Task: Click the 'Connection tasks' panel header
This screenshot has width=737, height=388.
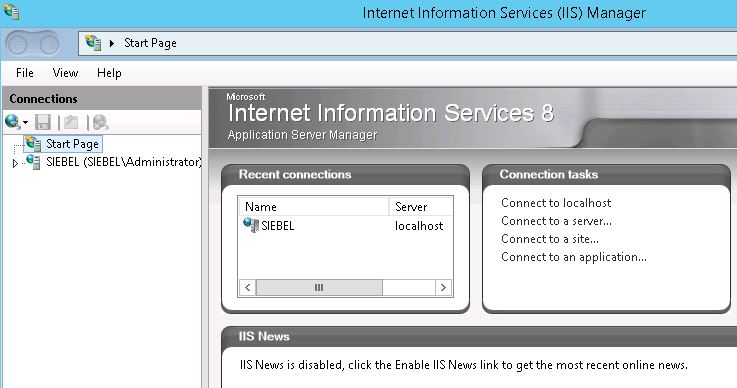Action: 606,174
